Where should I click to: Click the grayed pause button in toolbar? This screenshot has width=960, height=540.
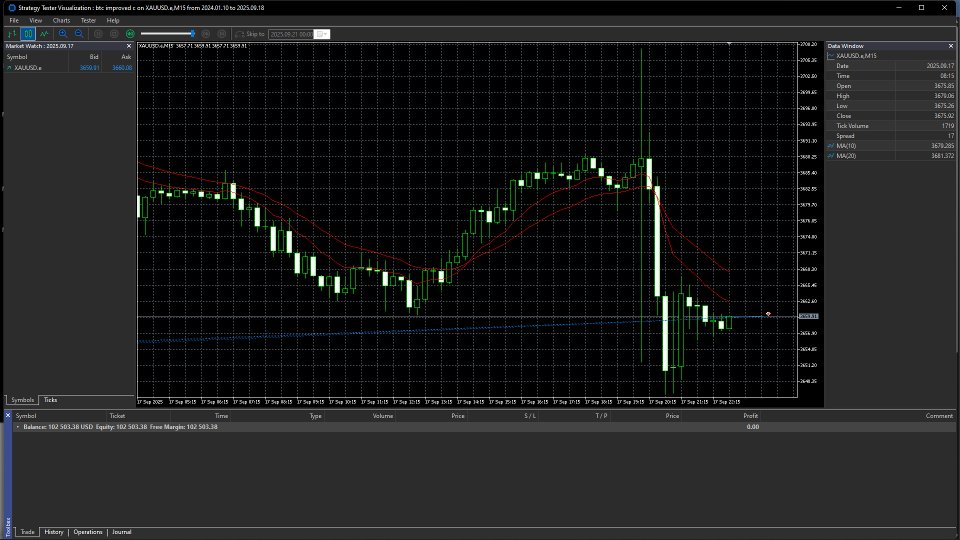(x=98, y=34)
